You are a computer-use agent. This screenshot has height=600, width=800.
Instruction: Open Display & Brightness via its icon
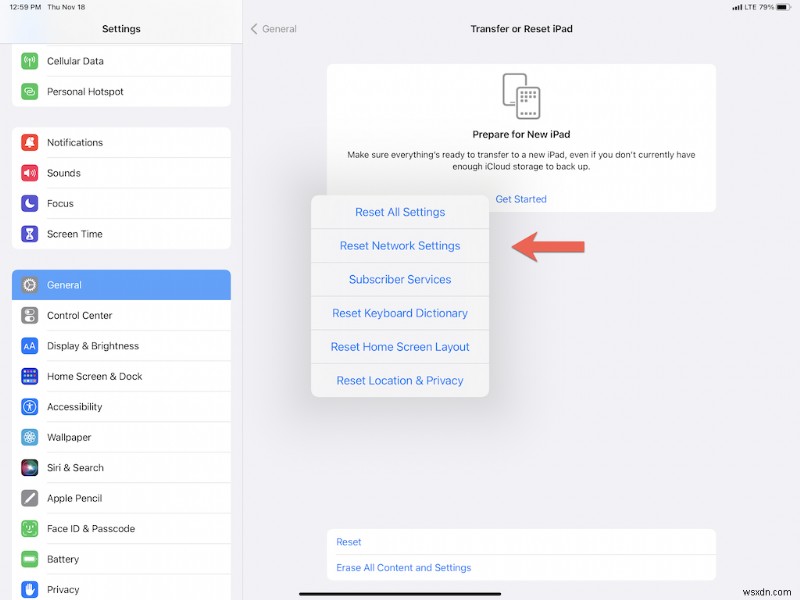pos(31,345)
